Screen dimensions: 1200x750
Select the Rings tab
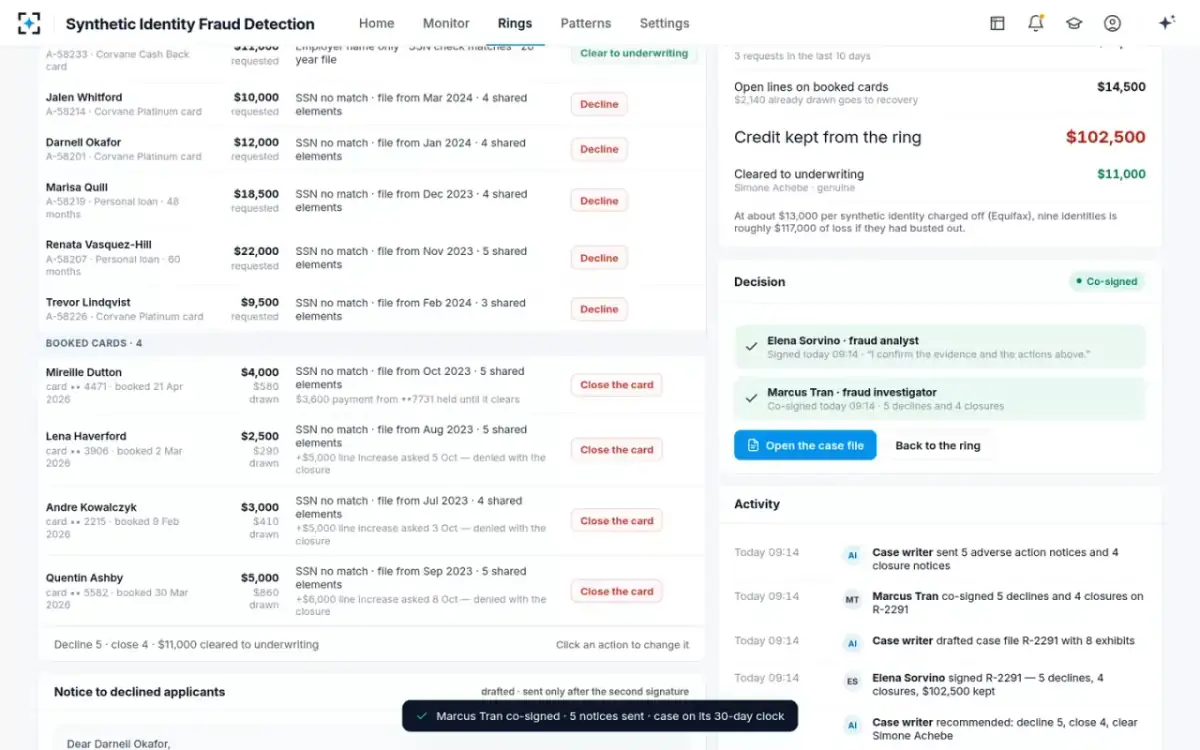515,23
